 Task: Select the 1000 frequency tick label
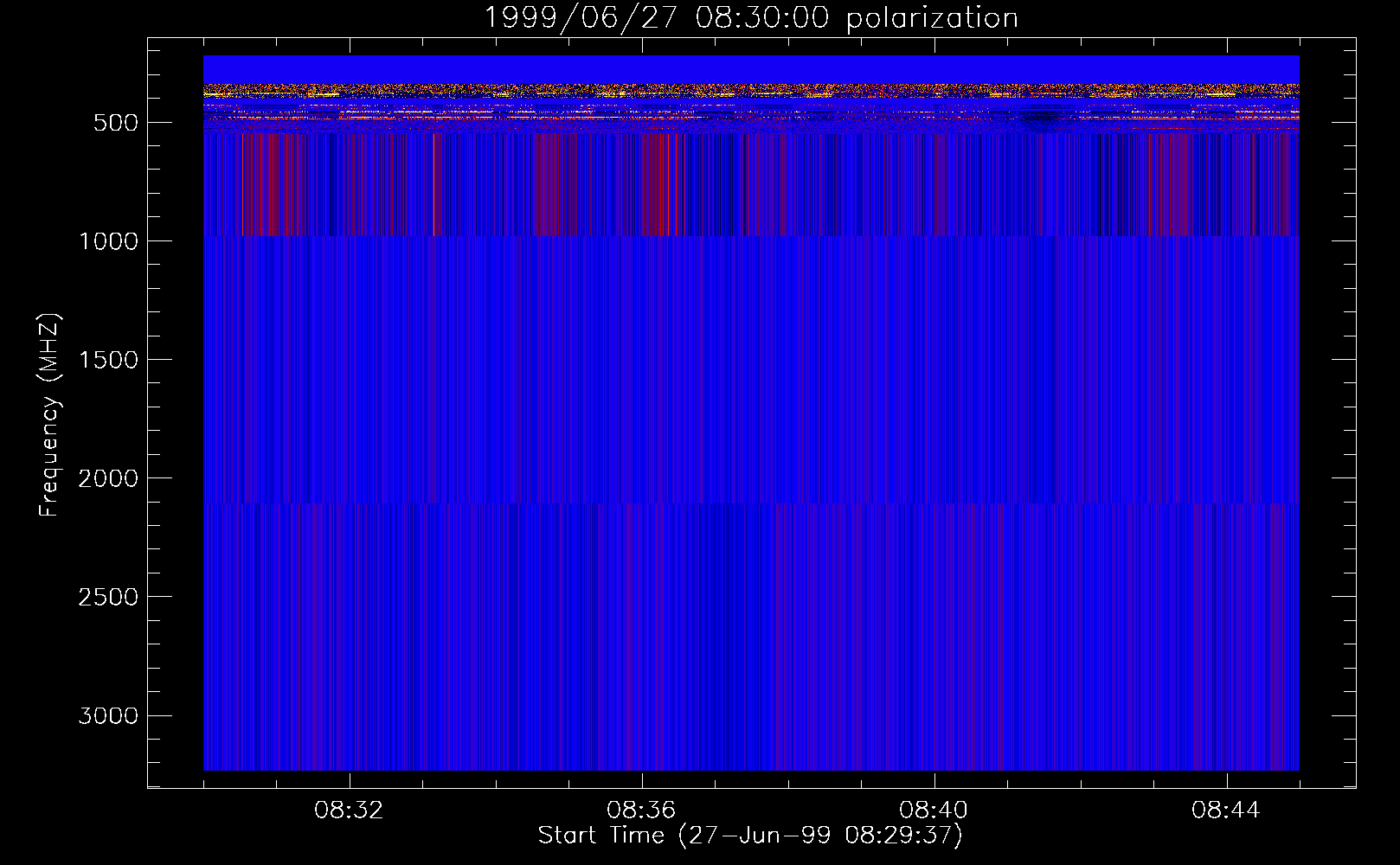click(108, 241)
